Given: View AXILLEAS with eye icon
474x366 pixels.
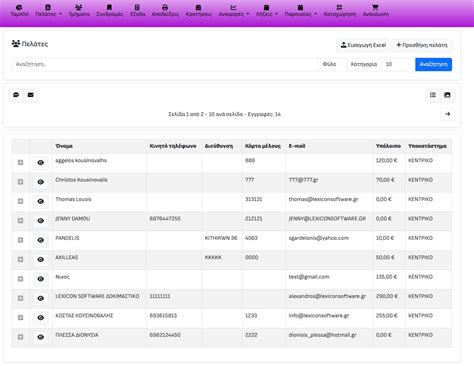Looking at the screenshot, I should pos(41,259).
